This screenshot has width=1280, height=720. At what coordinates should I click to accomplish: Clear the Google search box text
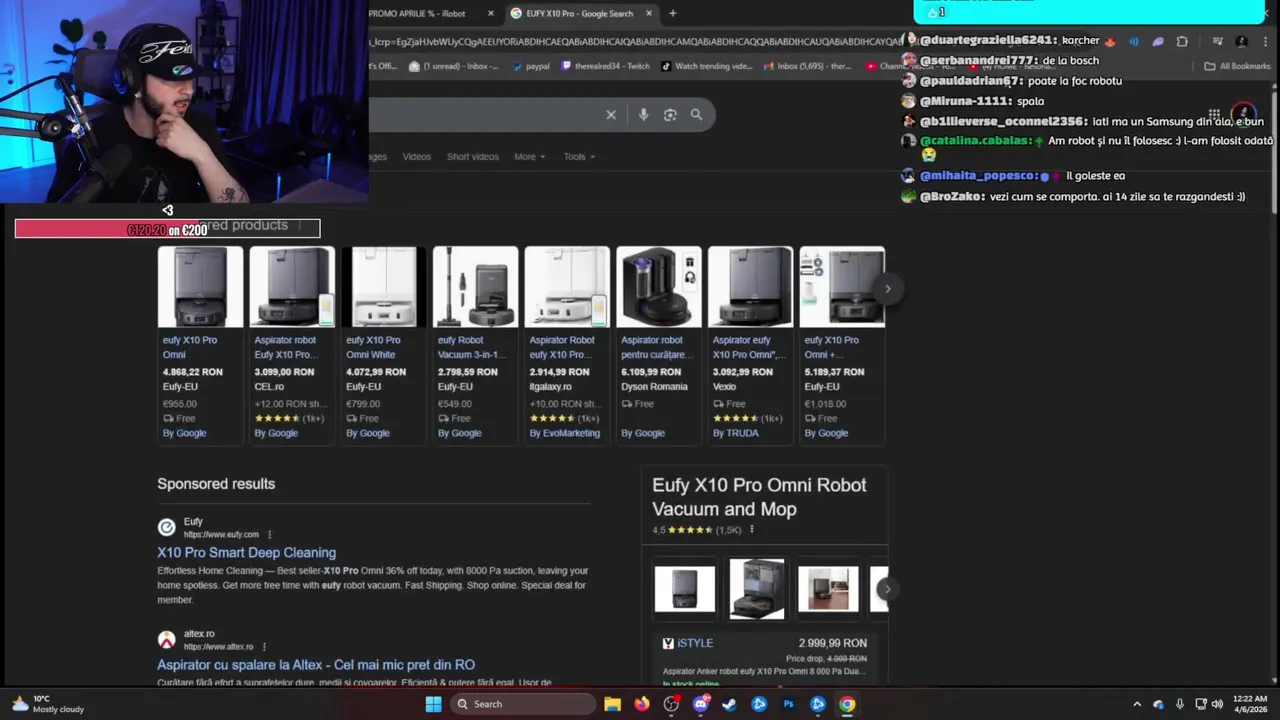click(611, 115)
